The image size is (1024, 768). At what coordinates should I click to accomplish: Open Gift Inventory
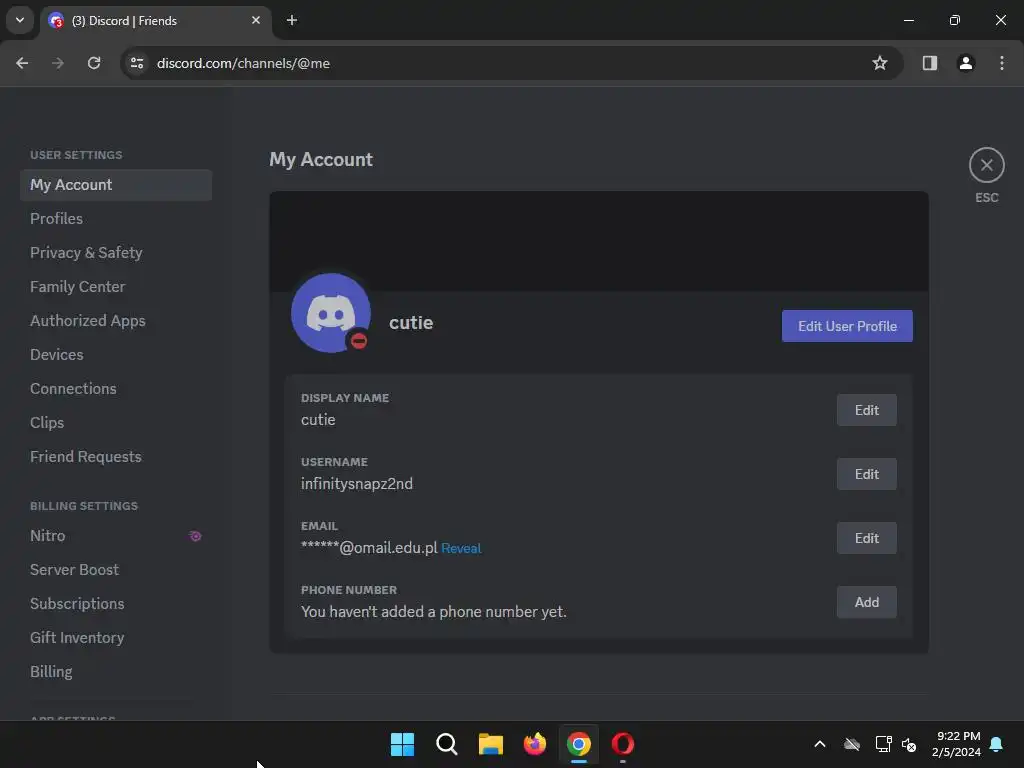[116, 637]
